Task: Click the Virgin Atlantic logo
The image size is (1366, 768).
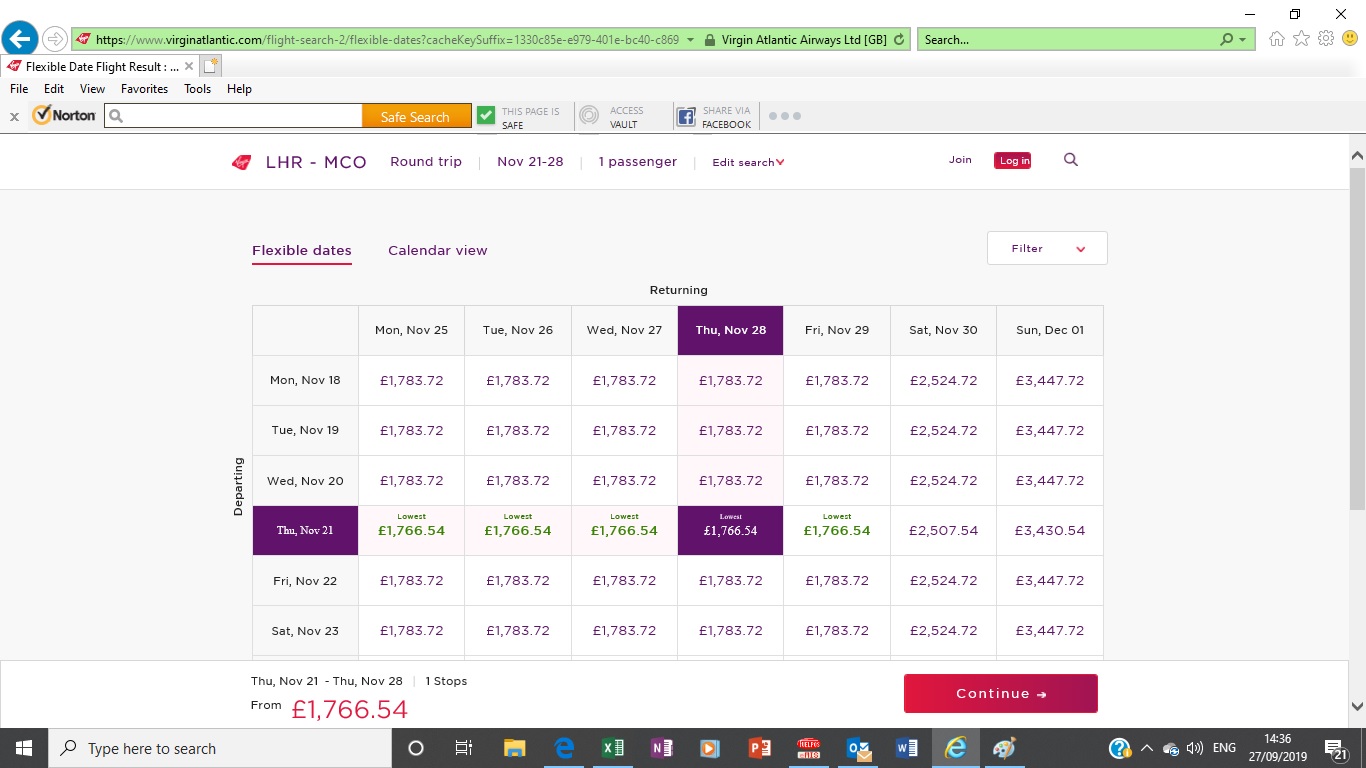Action: [x=241, y=162]
